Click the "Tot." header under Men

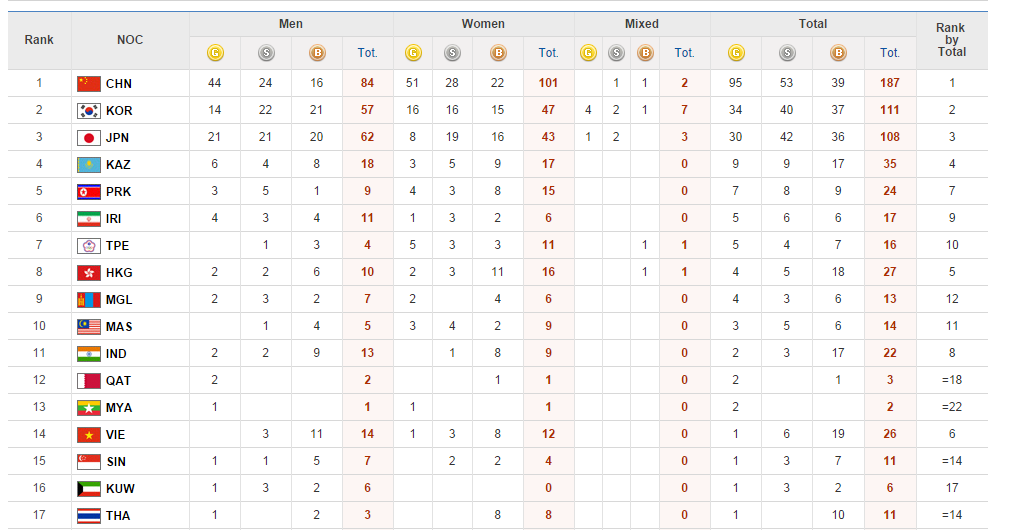367,53
